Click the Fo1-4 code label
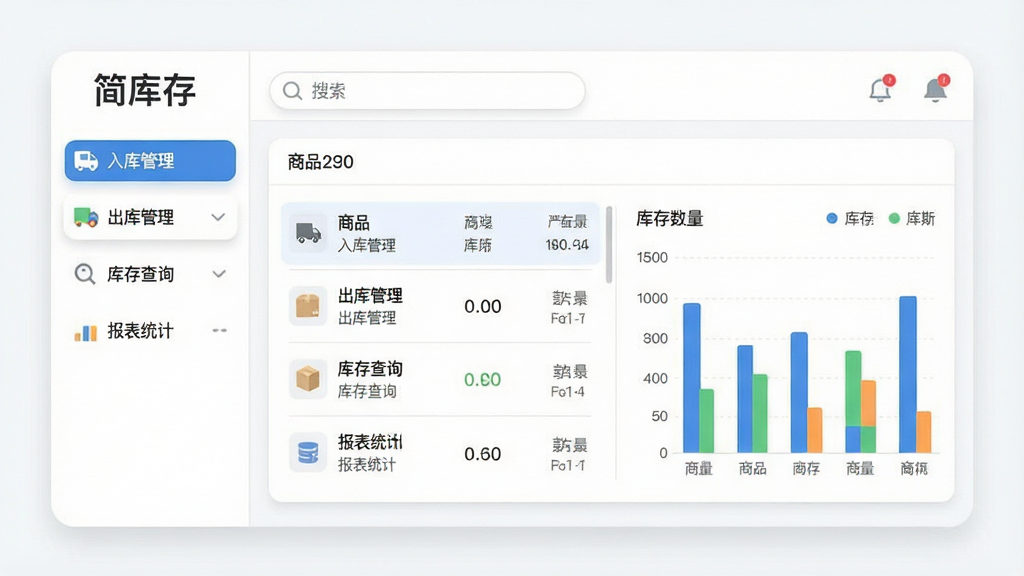The width and height of the screenshot is (1024, 576). tap(568, 392)
